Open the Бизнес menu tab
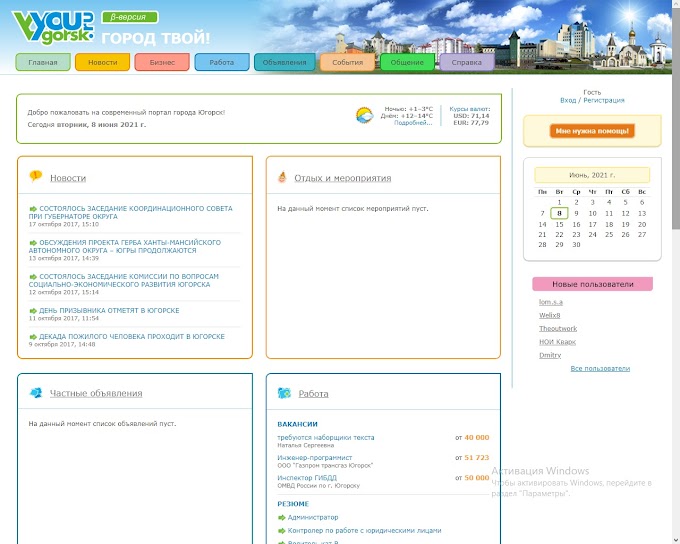This screenshot has width=680, height=544. tap(162, 62)
